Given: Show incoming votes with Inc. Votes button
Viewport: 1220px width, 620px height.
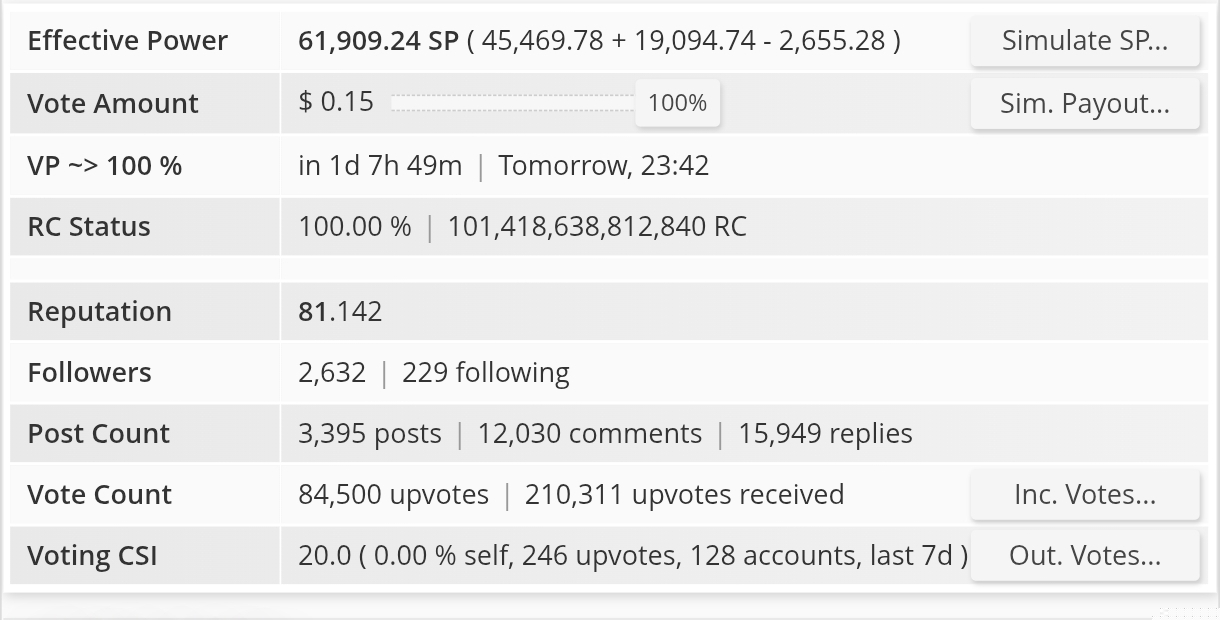Looking at the screenshot, I should point(1085,495).
